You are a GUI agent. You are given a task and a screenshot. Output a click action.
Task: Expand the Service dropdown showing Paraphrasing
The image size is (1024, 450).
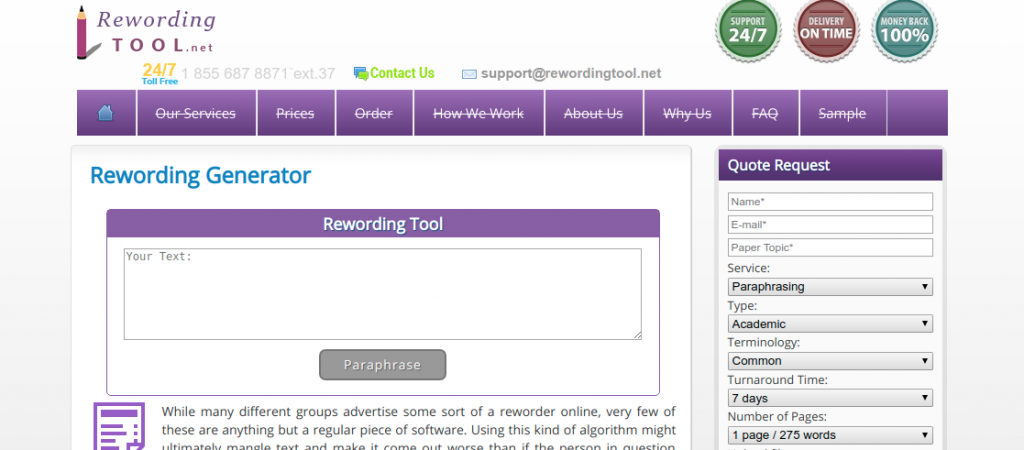830,287
